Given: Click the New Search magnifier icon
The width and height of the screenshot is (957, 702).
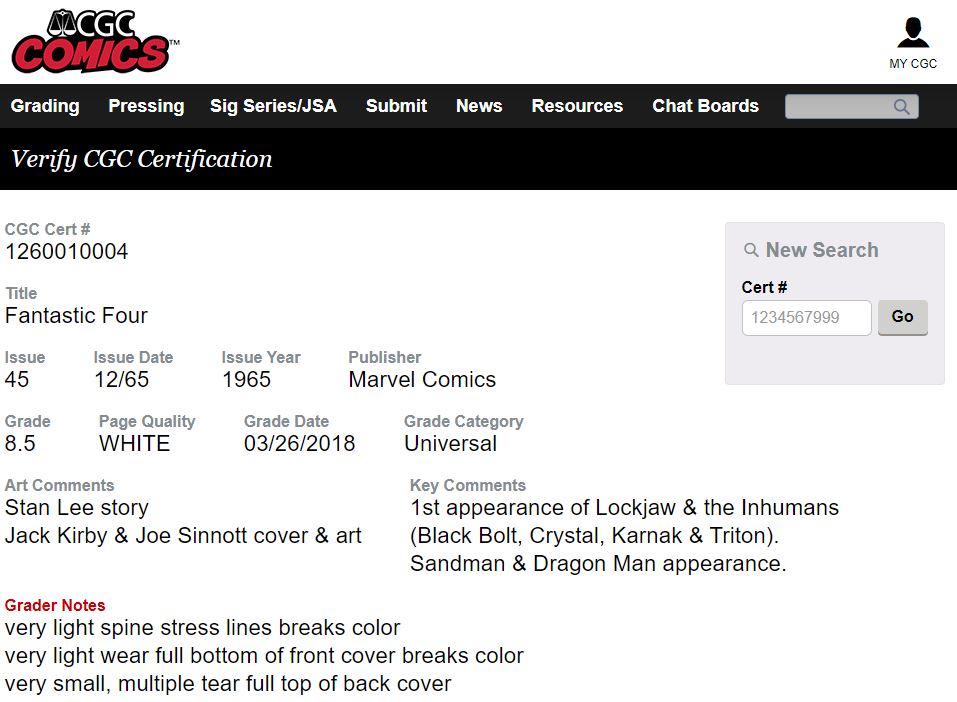Looking at the screenshot, I should [751, 250].
